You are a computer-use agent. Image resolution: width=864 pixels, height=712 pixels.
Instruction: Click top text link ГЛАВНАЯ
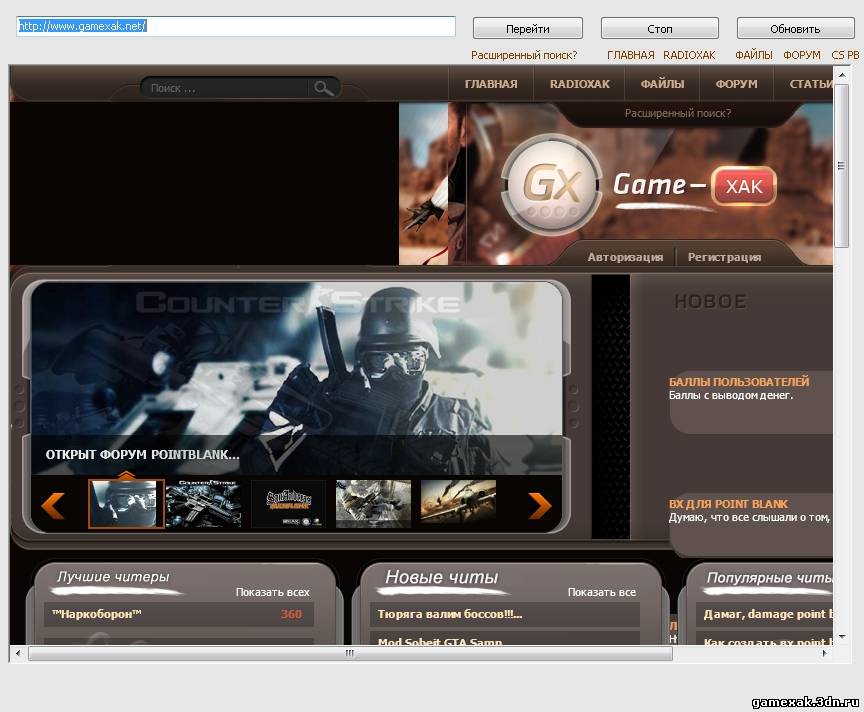[630, 55]
